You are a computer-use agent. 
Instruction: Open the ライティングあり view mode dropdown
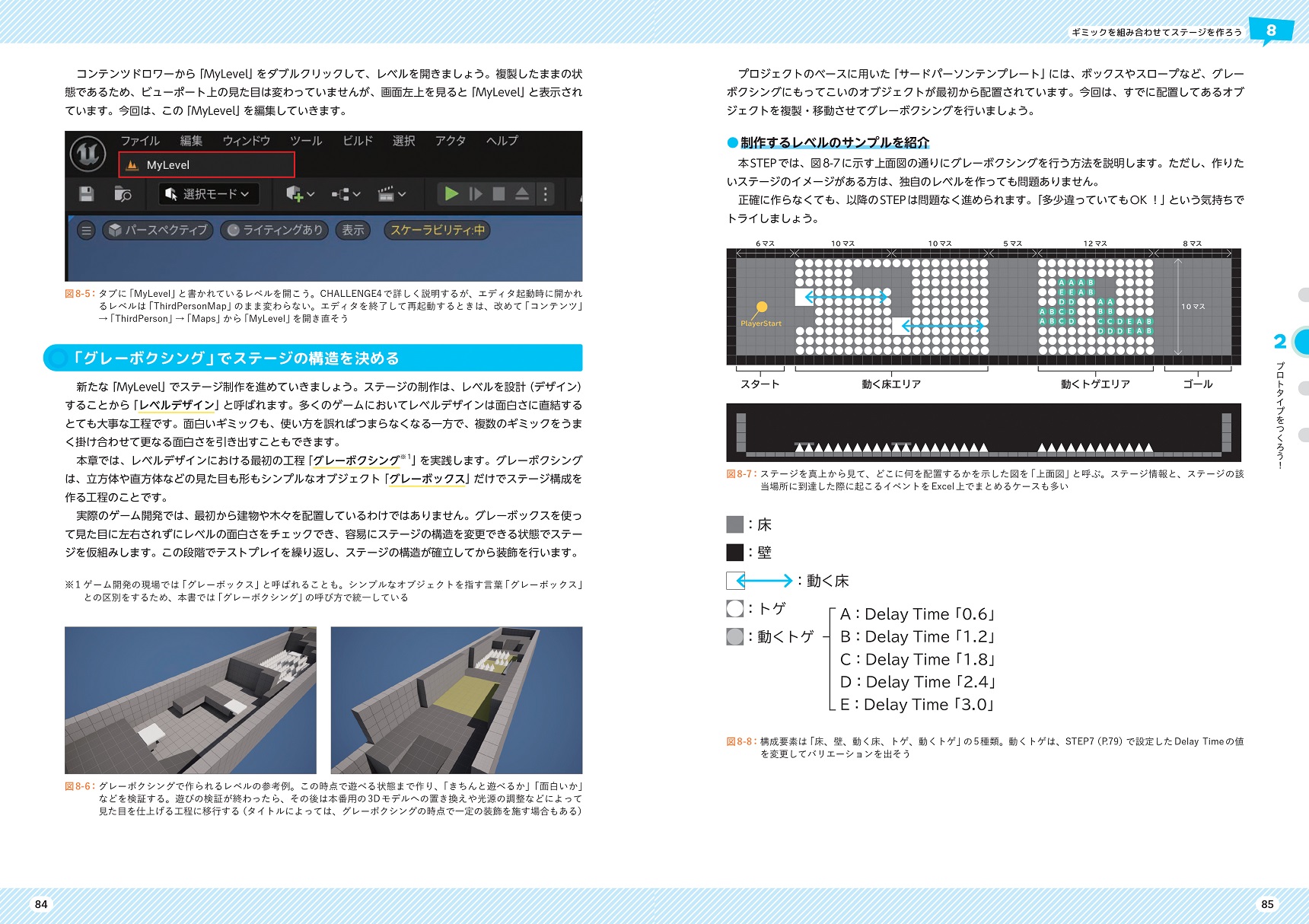(x=275, y=230)
